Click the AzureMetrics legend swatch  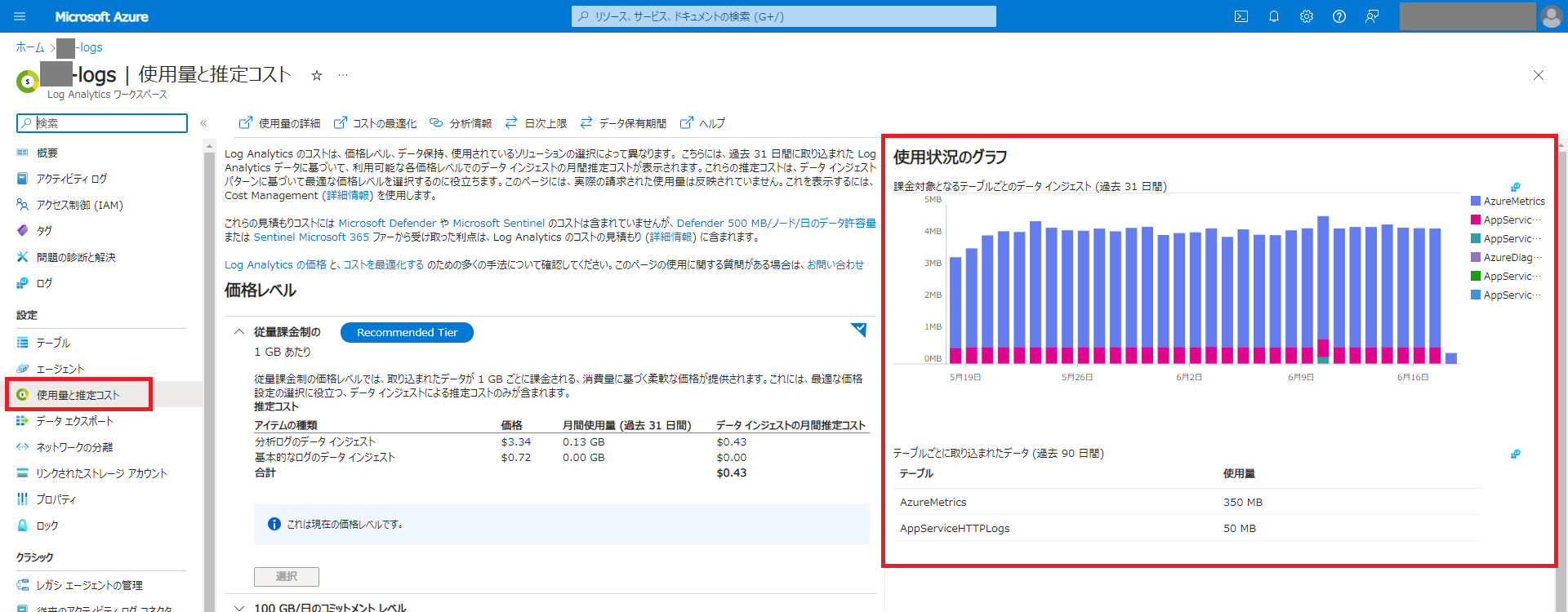pos(1476,201)
